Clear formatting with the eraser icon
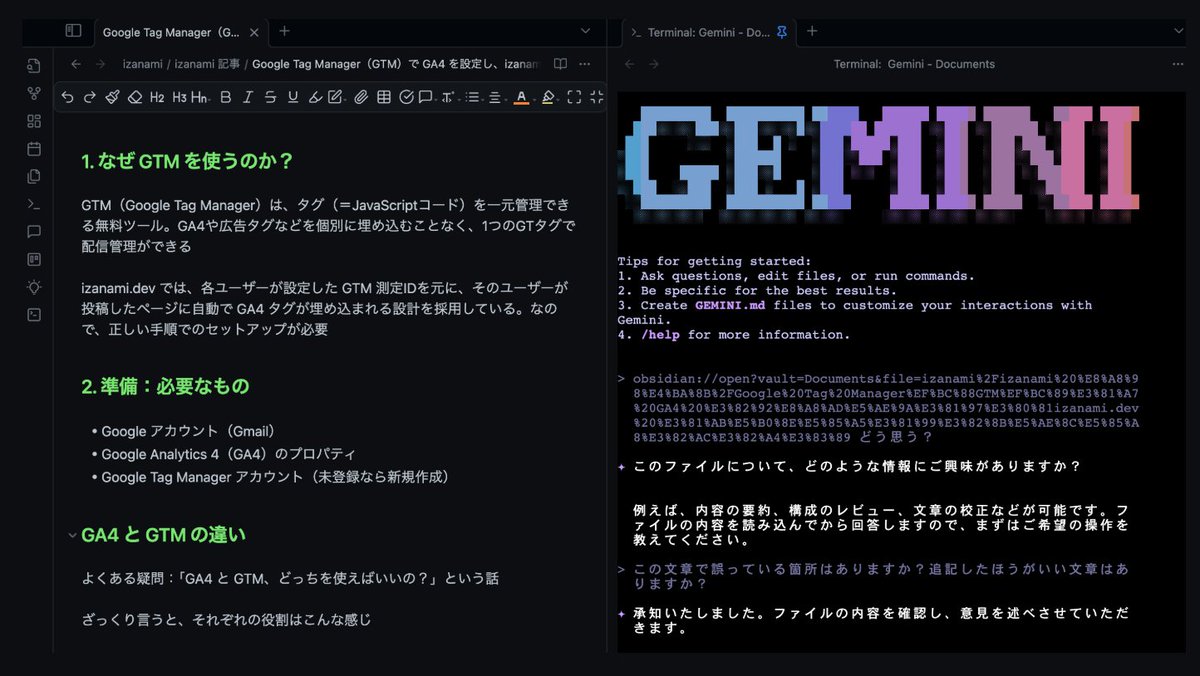 134,97
